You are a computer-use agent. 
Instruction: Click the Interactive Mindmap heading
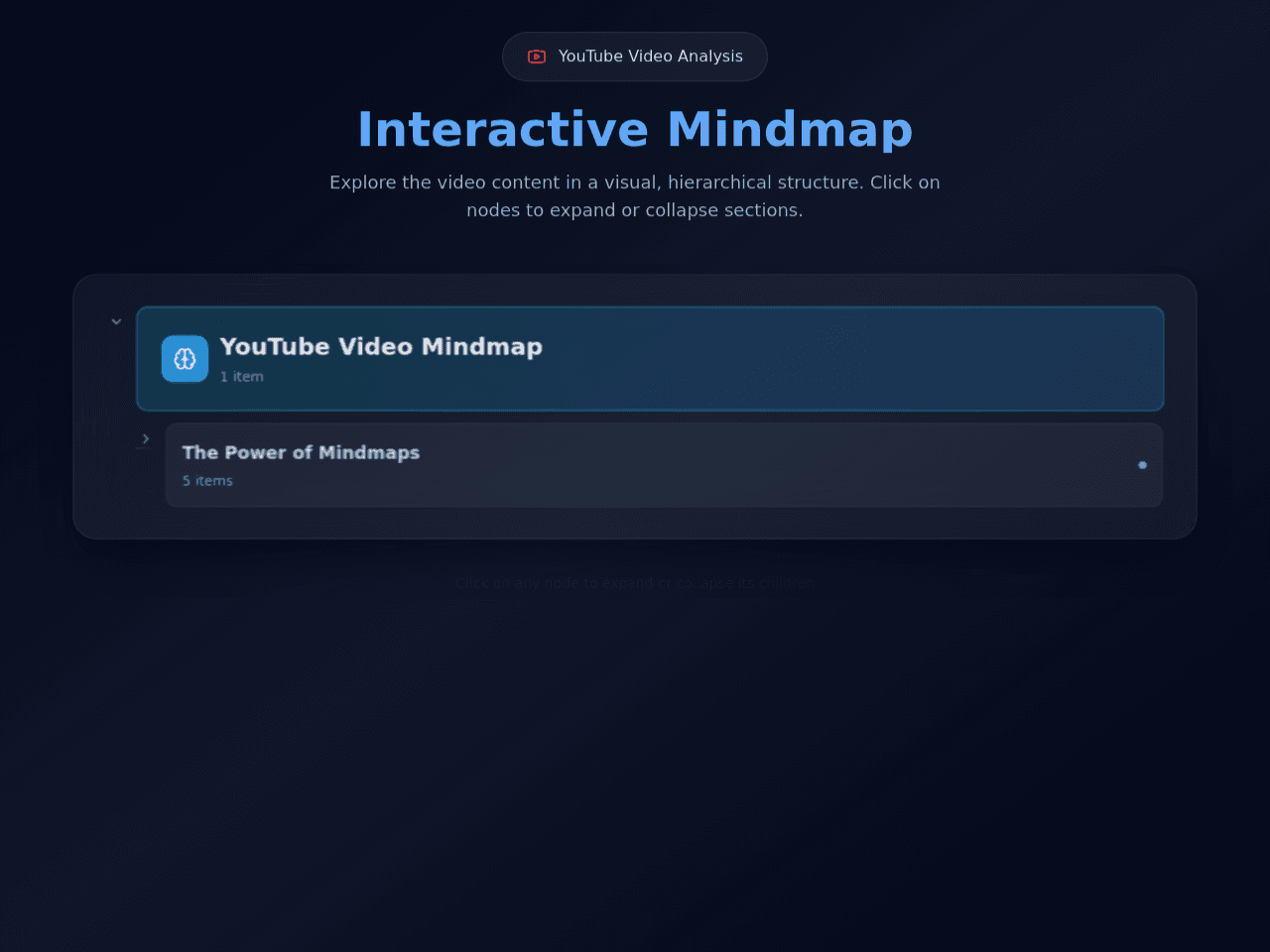click(x=635, y=130)
